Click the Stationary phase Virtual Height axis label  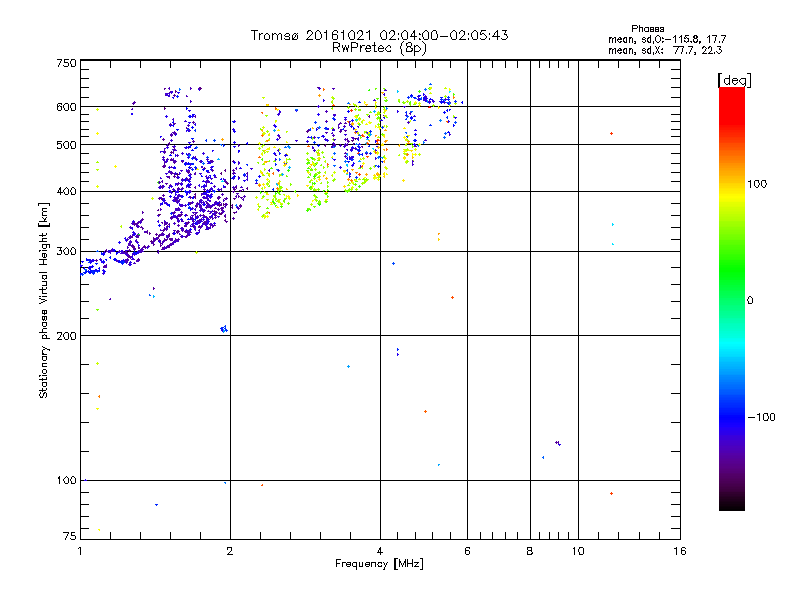(x=44, y=300)
